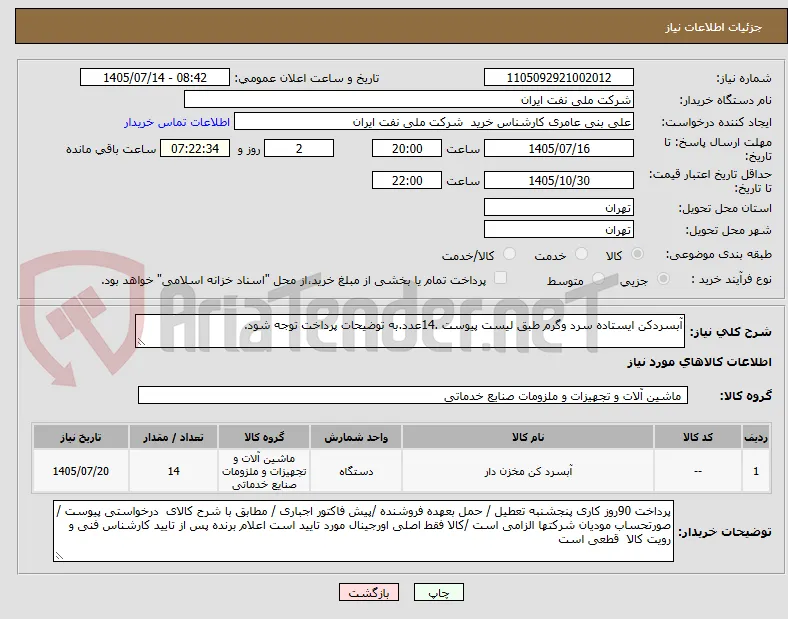Click the resize handle of buyer notes textarea
Screen dimensions: 788x619
click(59, 556)
